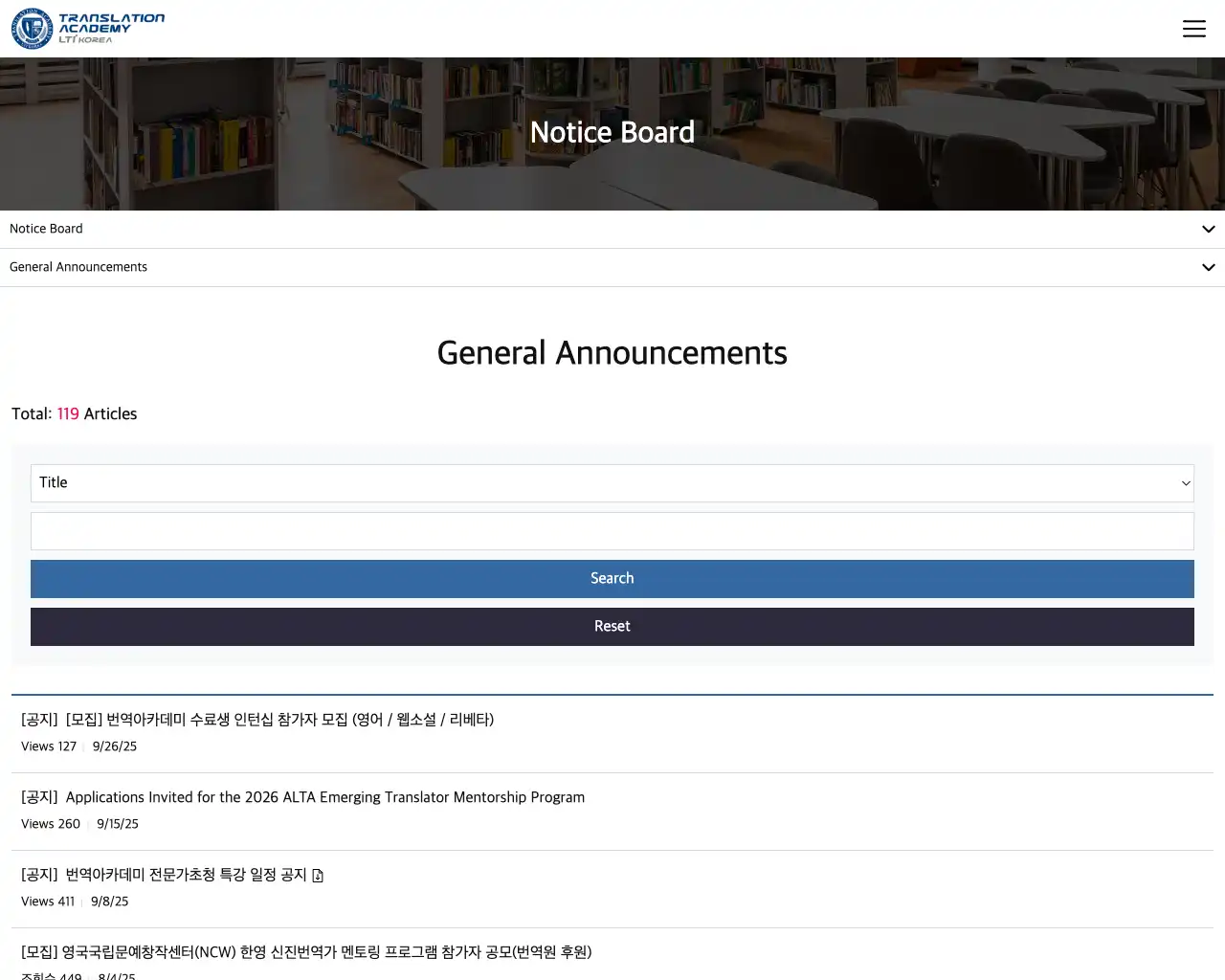
Task: Expand the Notice Board chevron arrow
Action: [1208, 230]
